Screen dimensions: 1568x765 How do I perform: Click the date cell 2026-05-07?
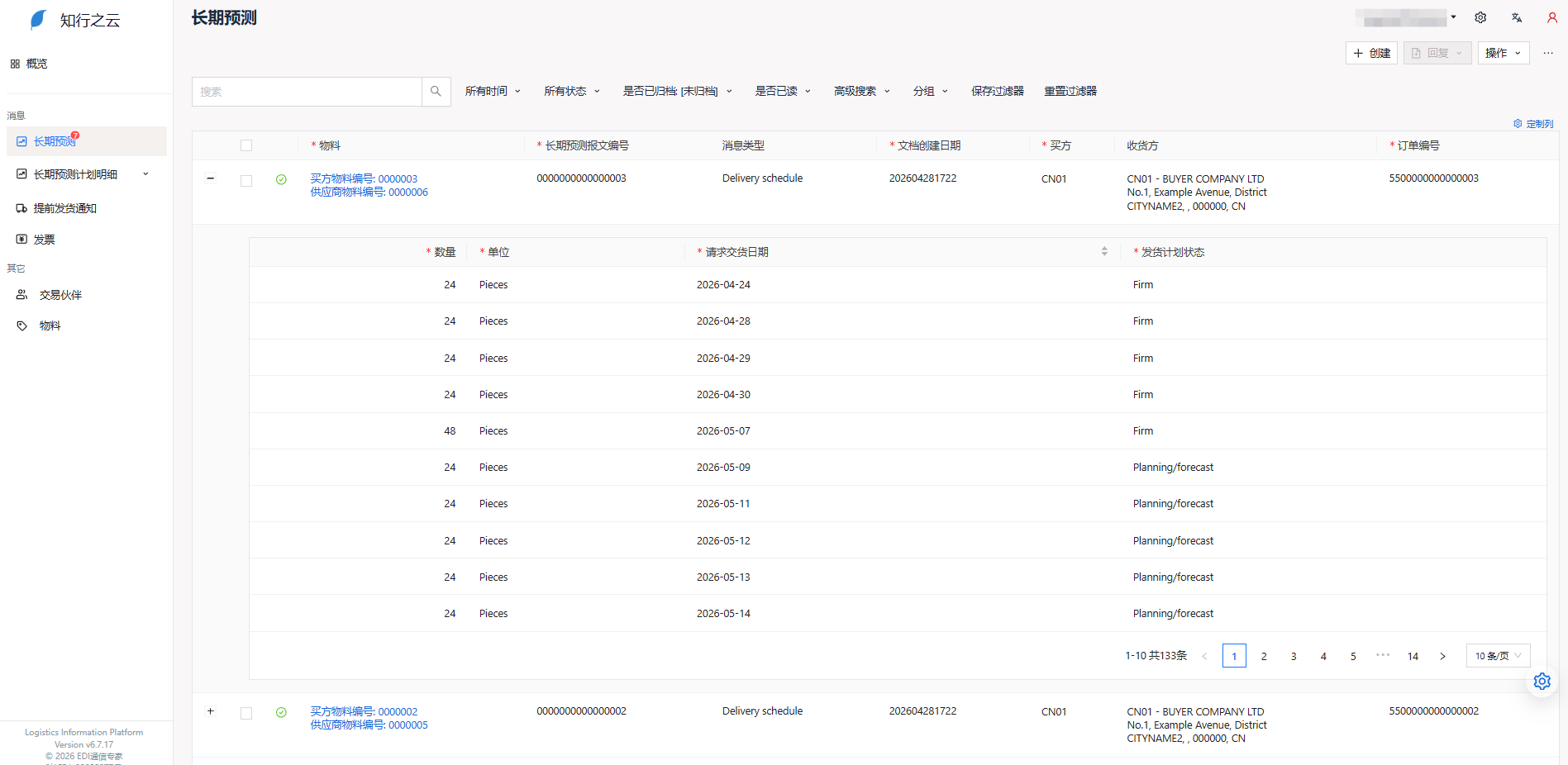723,431
